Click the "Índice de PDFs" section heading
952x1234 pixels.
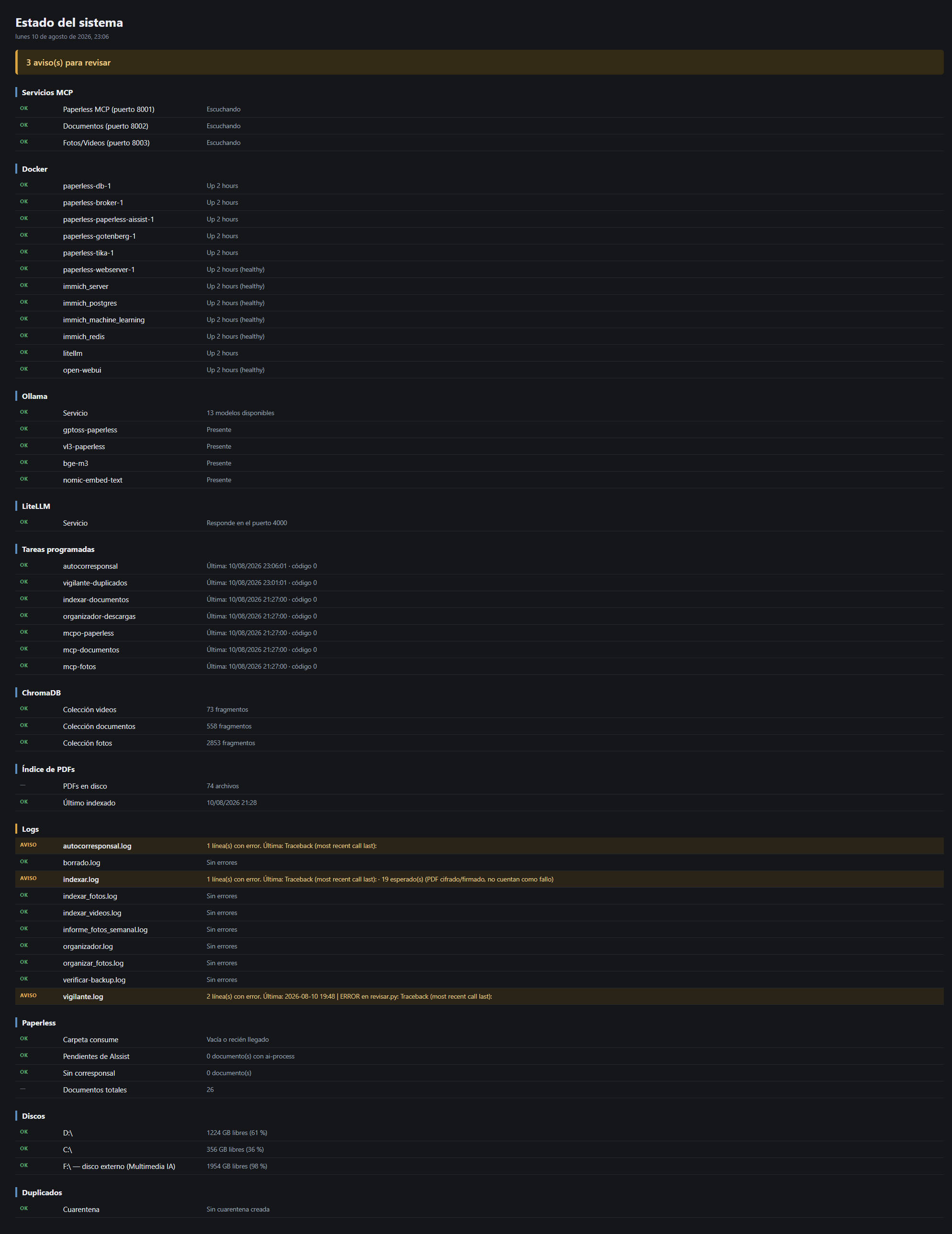[48, 769]
